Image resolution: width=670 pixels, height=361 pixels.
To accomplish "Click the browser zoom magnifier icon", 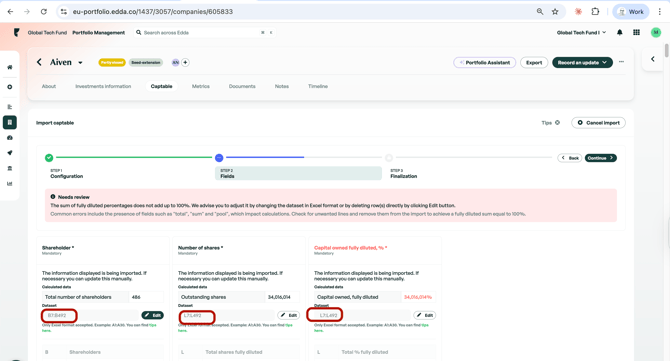I will pos(540,12).
